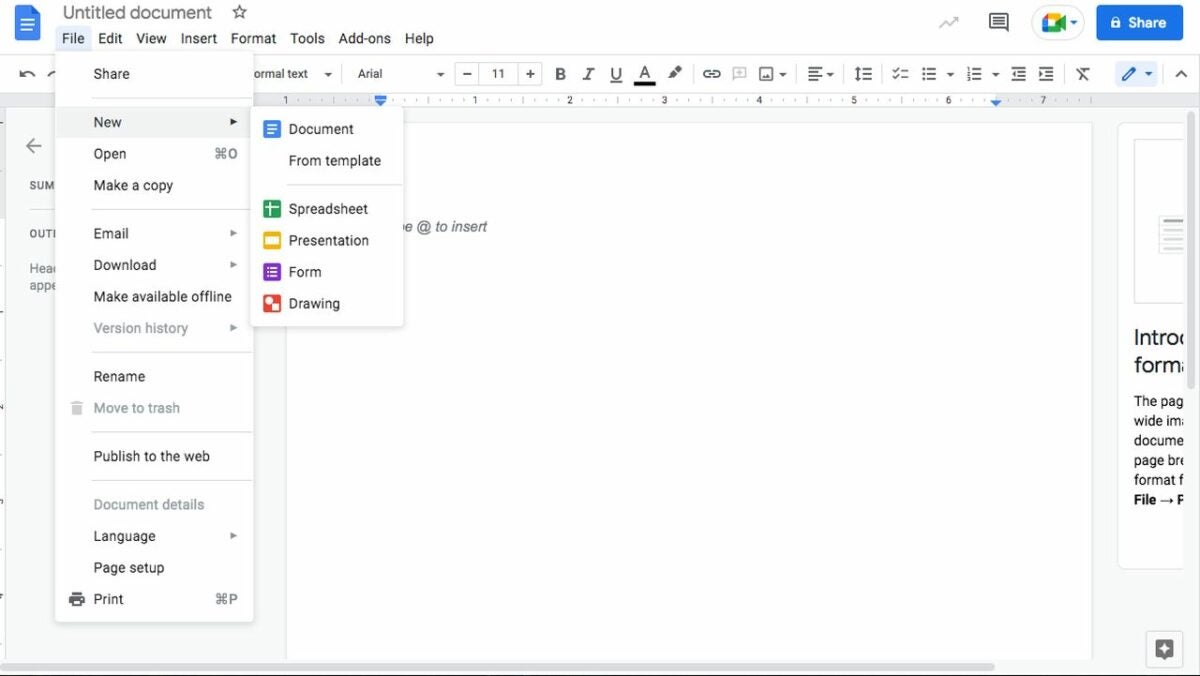
Task: Click the yellow Presentation icon
Action: pos(272,240)
